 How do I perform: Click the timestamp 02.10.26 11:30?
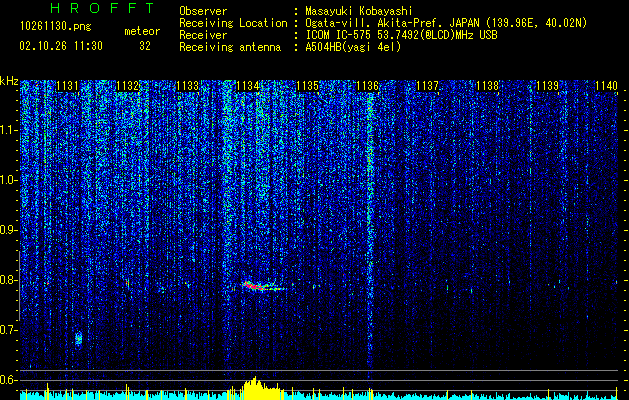61,46
